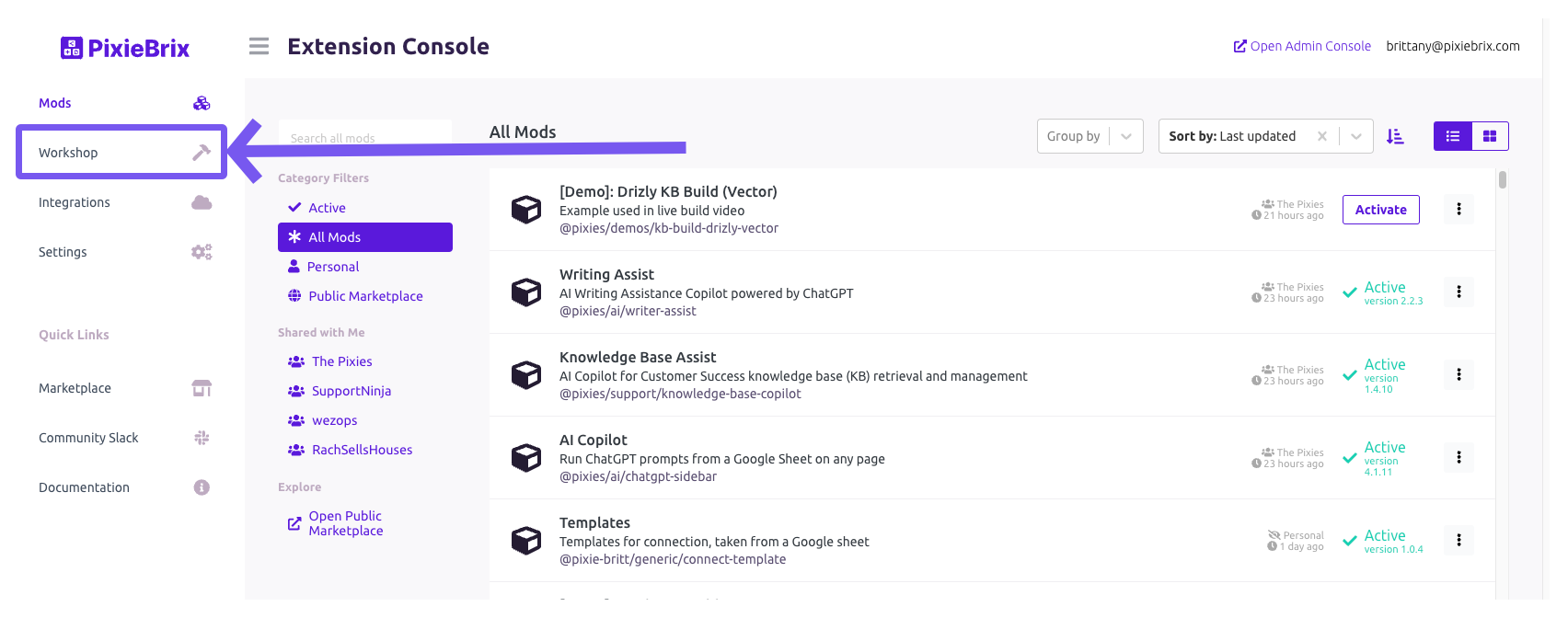This screenshot has height=618, width=1568.
Task: Open the Sort by dropdown
Action: click(x=1266, y=136)
